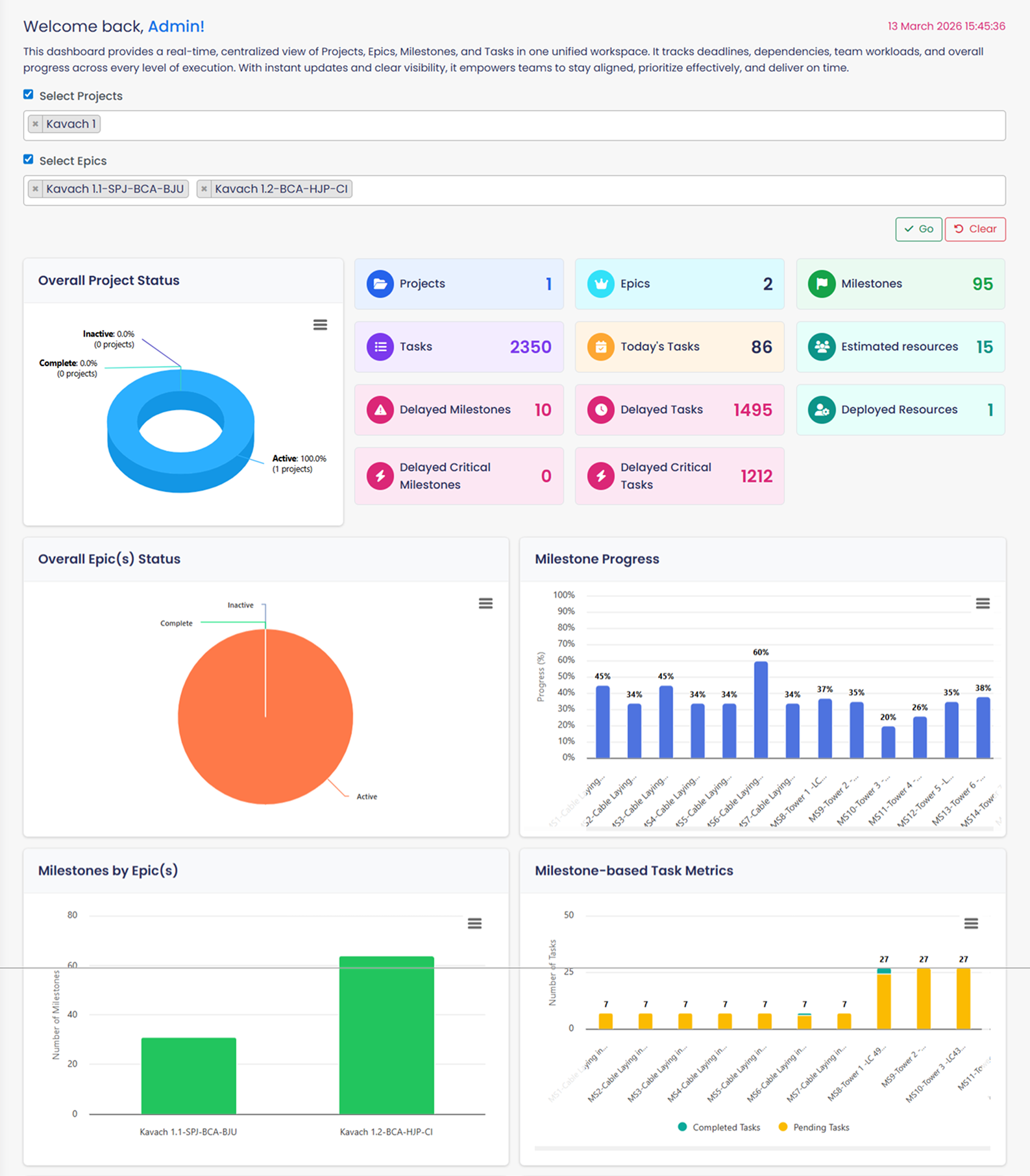Toggle Pending Tasks legend color marker
Viewport: 1030px width, 1176px height.
point(783,1127)
